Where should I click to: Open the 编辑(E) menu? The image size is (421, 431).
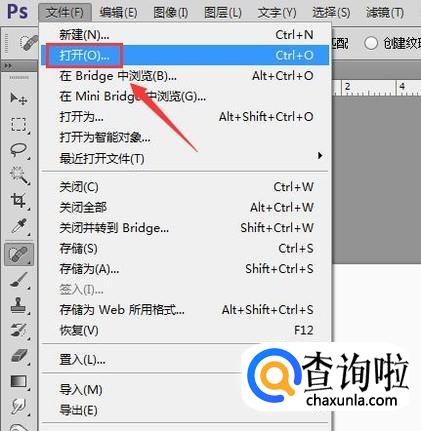118,13
